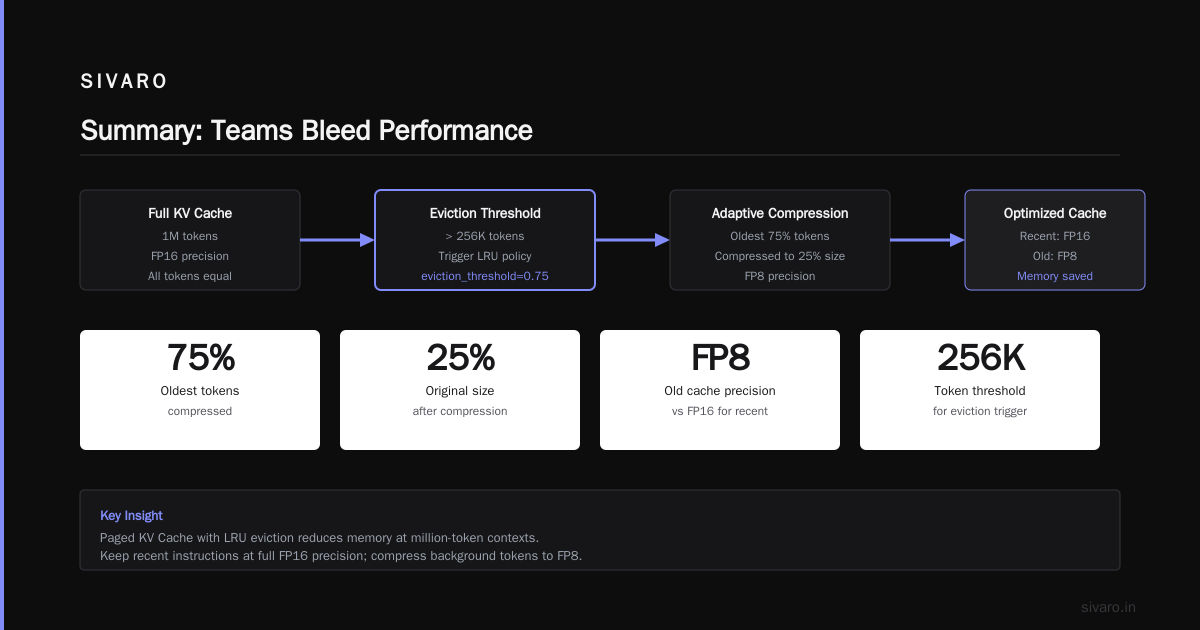1200x630 pixels.
Task: Click arrow from Full KV Cache to Eviction Threshold
Action: (x=337, y=240)
